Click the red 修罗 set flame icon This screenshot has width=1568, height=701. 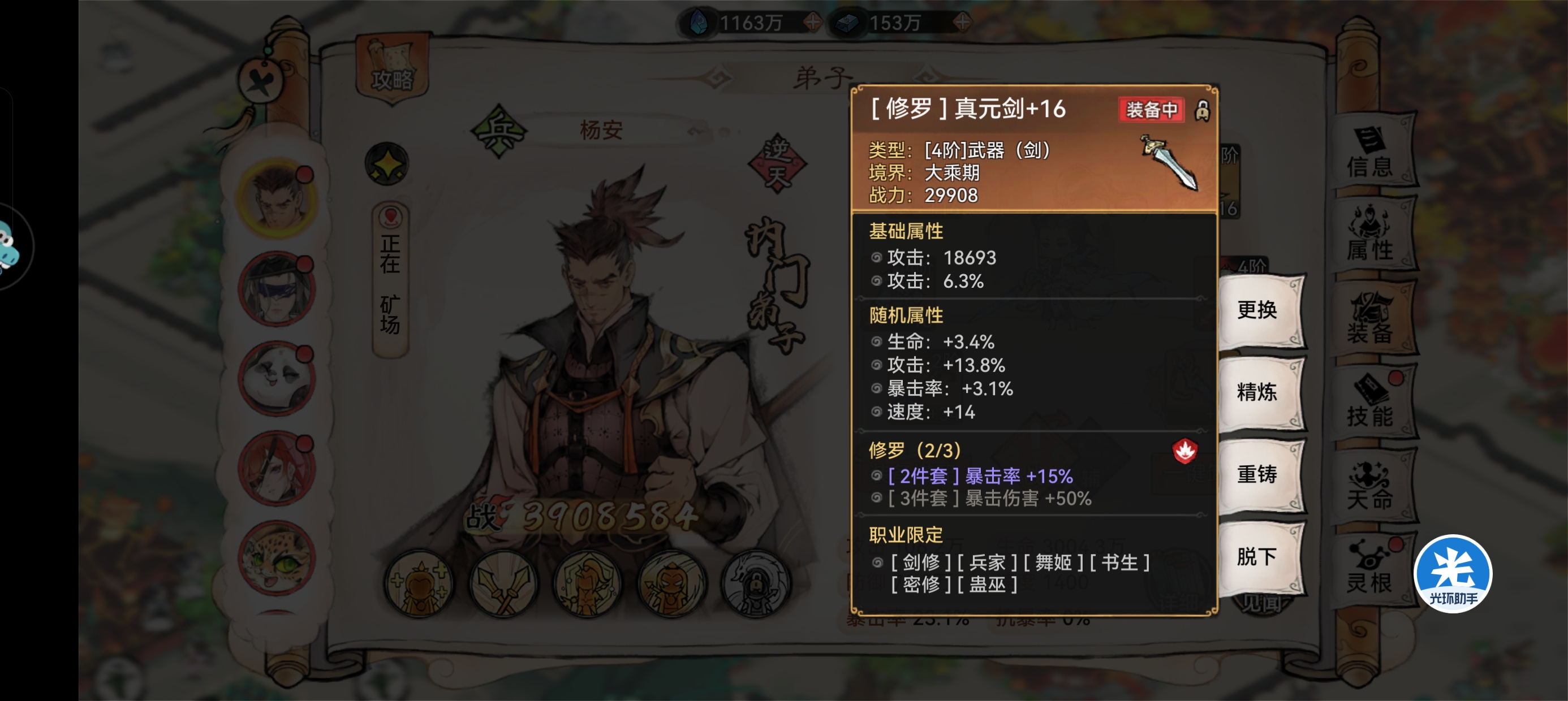point(1184,451)
